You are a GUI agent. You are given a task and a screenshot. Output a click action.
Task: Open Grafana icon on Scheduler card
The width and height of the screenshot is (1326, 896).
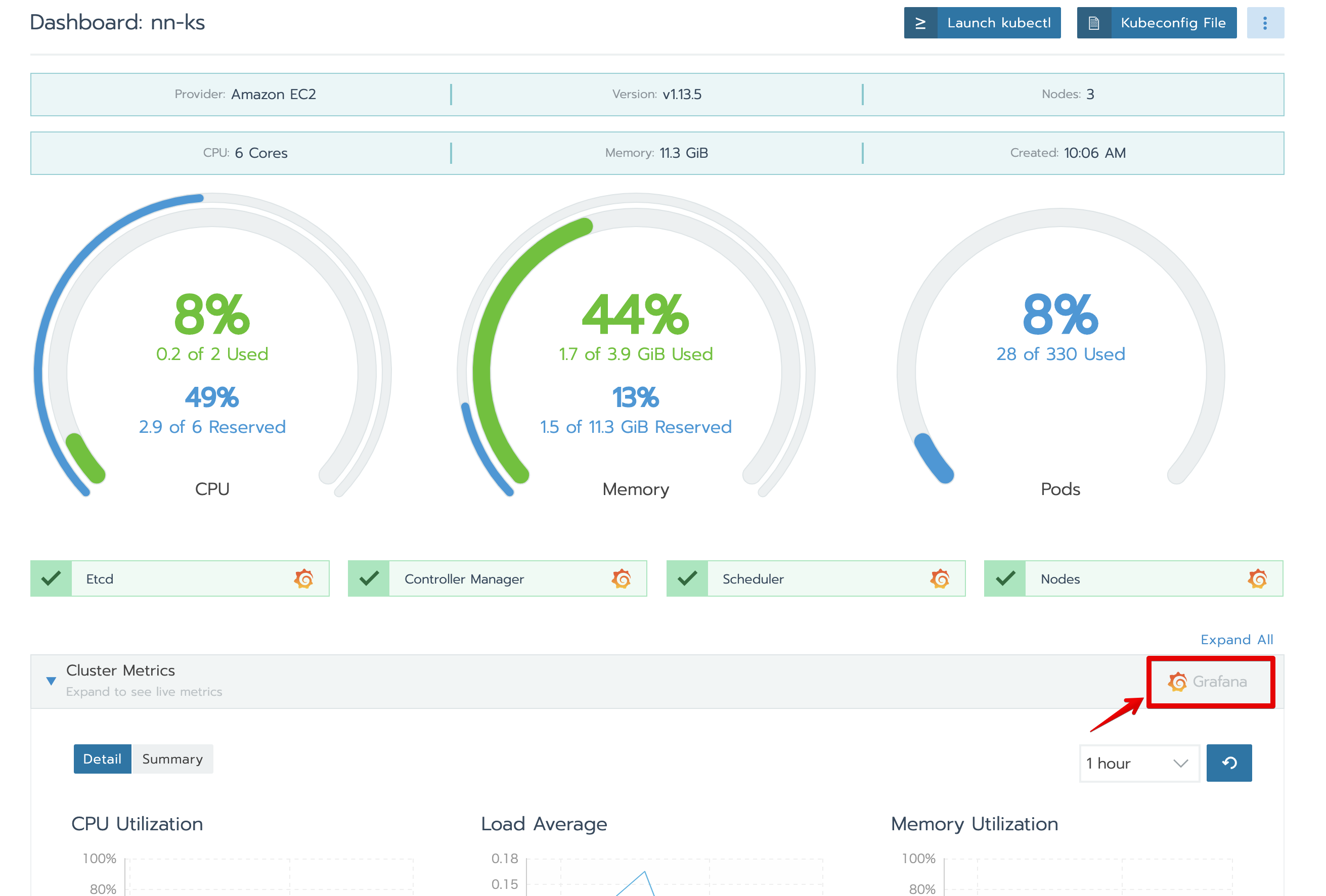(x=940, y=579)
